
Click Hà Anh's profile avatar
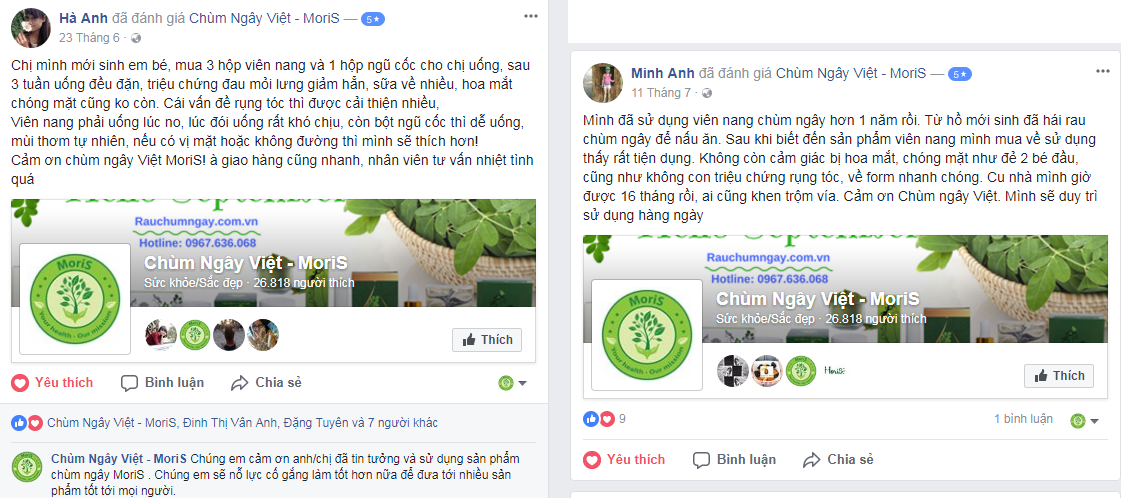(x=29, y=27)
